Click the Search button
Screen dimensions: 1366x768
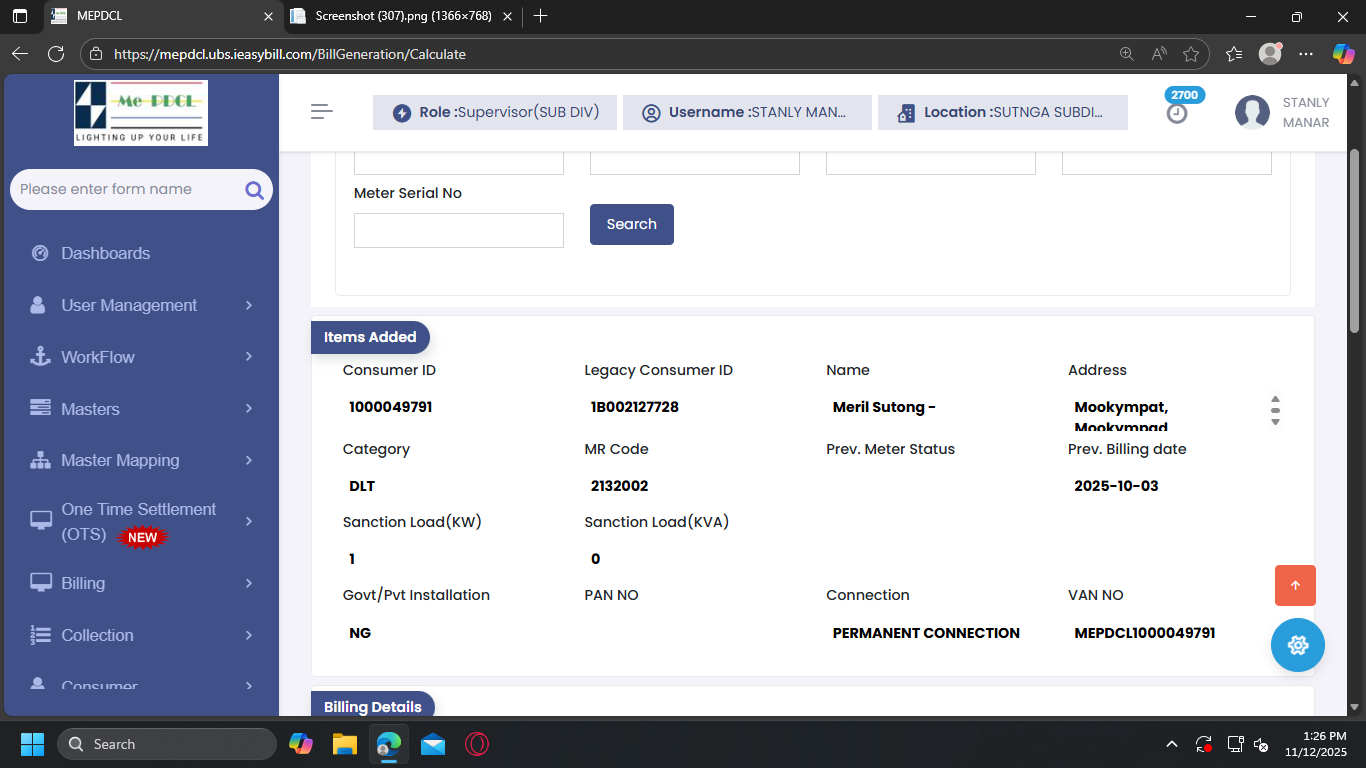632,224
